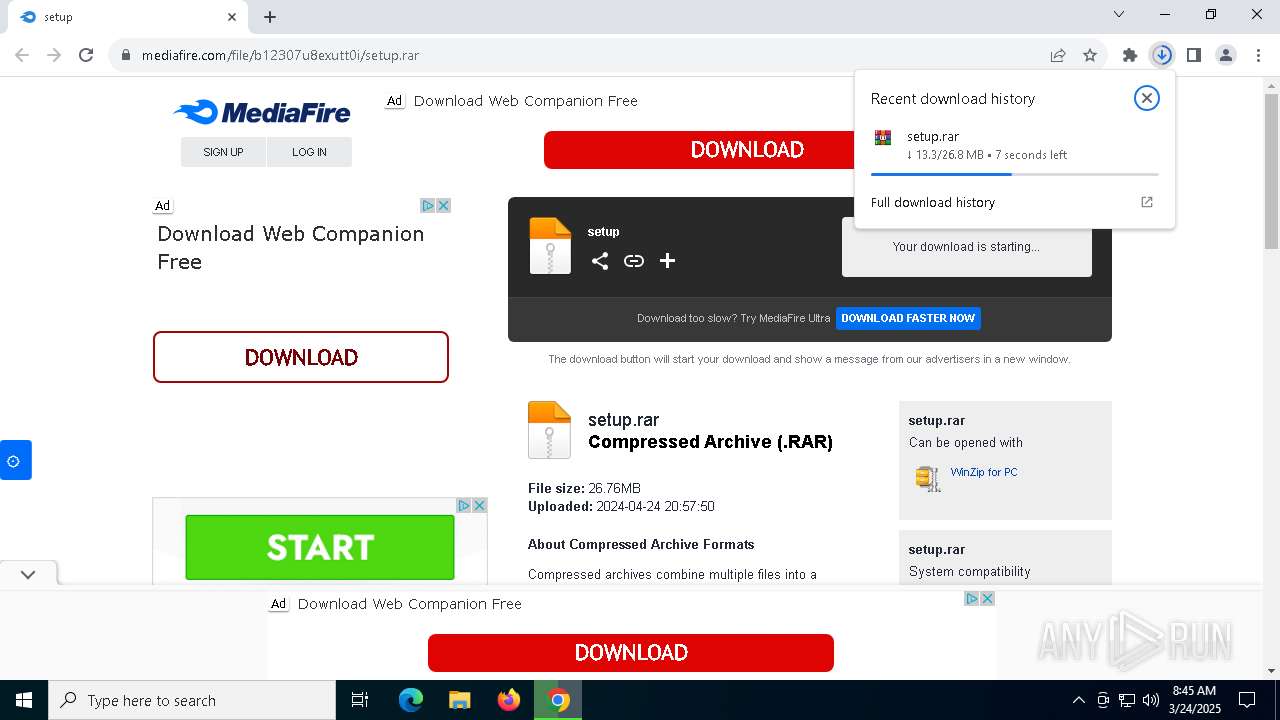This screenshot has height=720, width=1280.
Task: Click the Ad label next to bottom banner text
Action: 278,604
